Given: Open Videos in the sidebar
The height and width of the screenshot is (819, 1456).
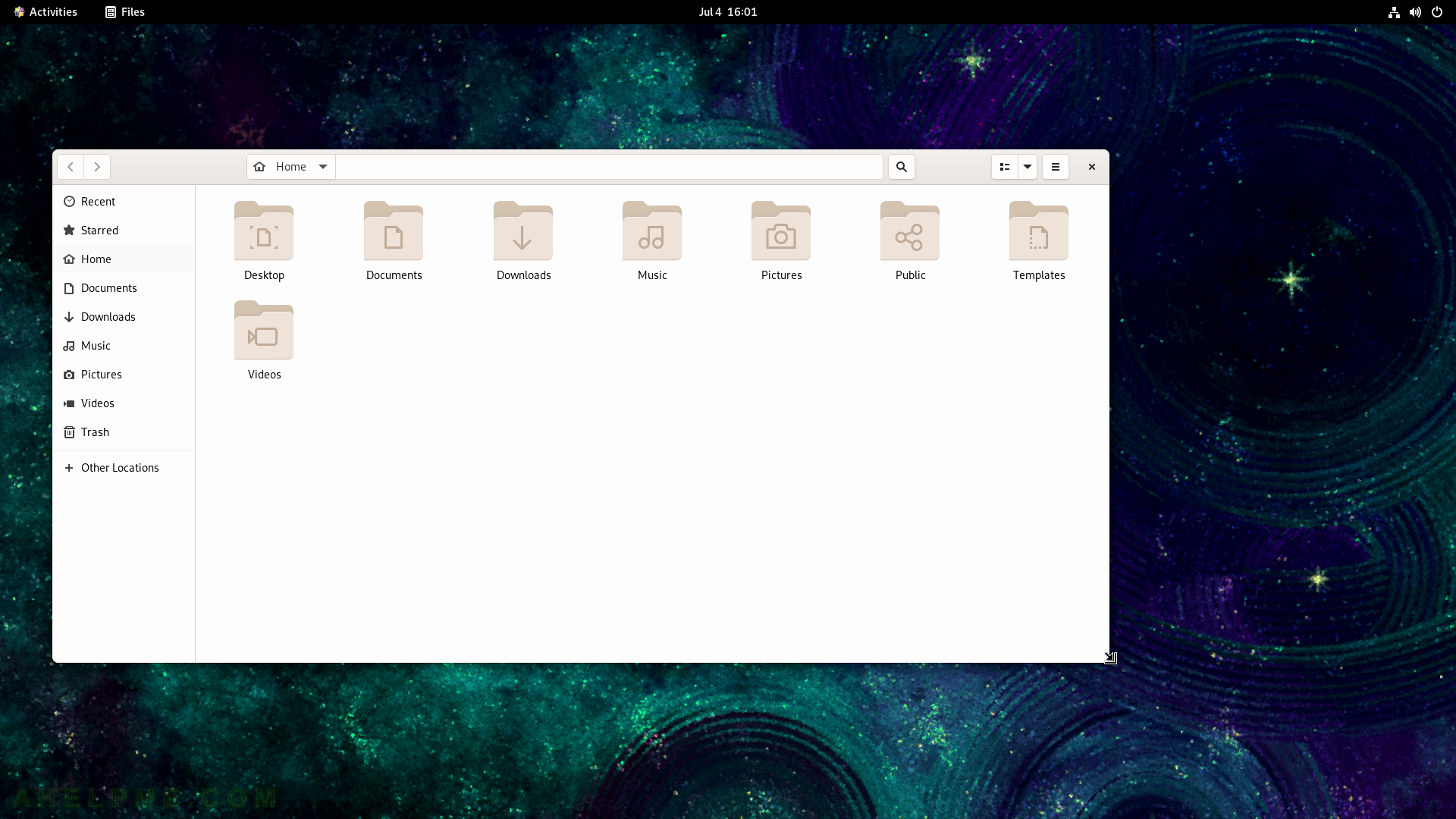Looking at the screenshot, I should coord(124,403).
